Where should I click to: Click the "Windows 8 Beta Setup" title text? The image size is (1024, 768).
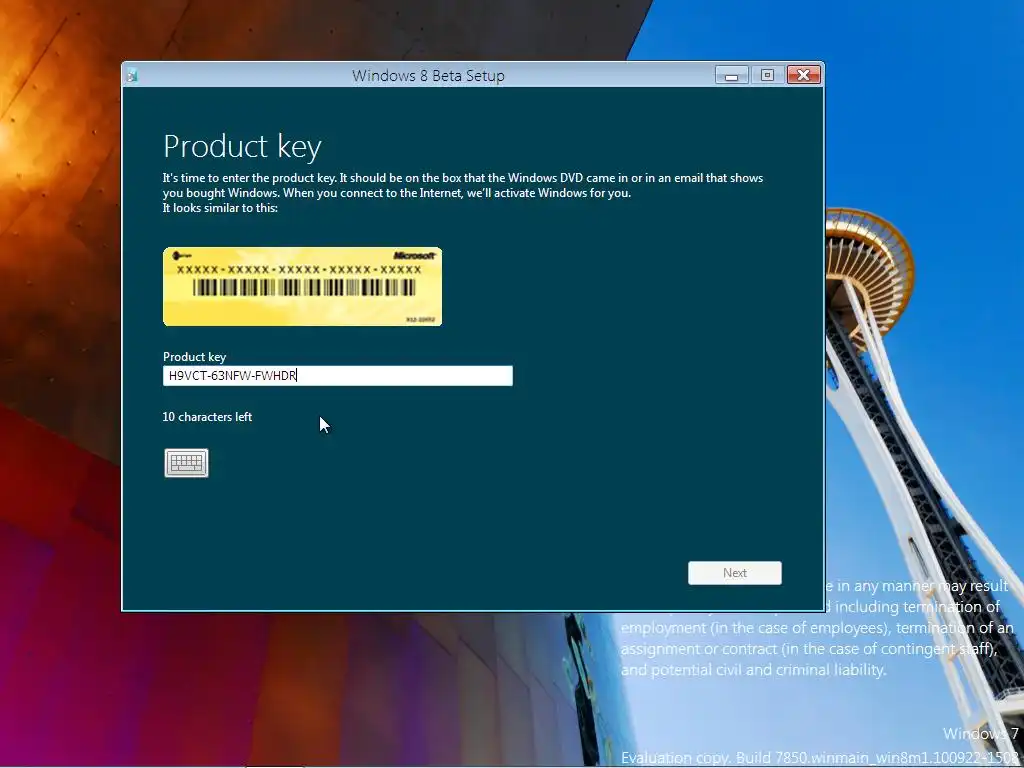coord(428,76)
